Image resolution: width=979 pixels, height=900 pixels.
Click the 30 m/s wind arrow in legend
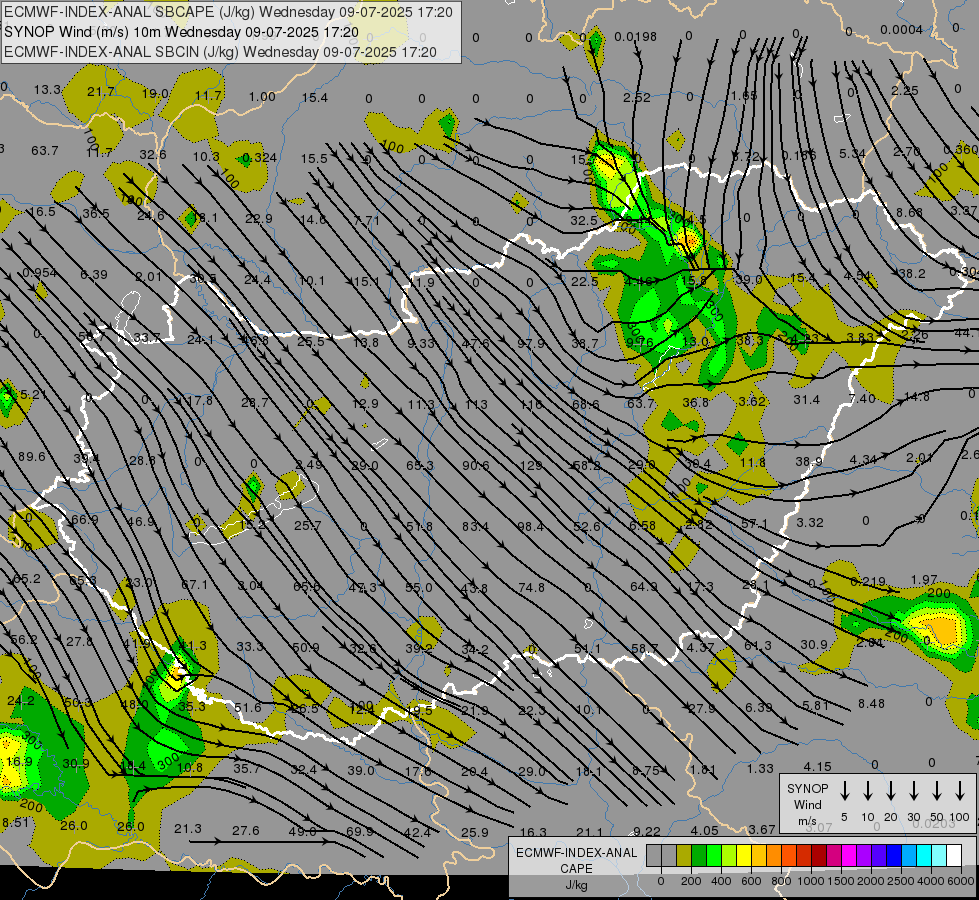click(x=913, y=791)
